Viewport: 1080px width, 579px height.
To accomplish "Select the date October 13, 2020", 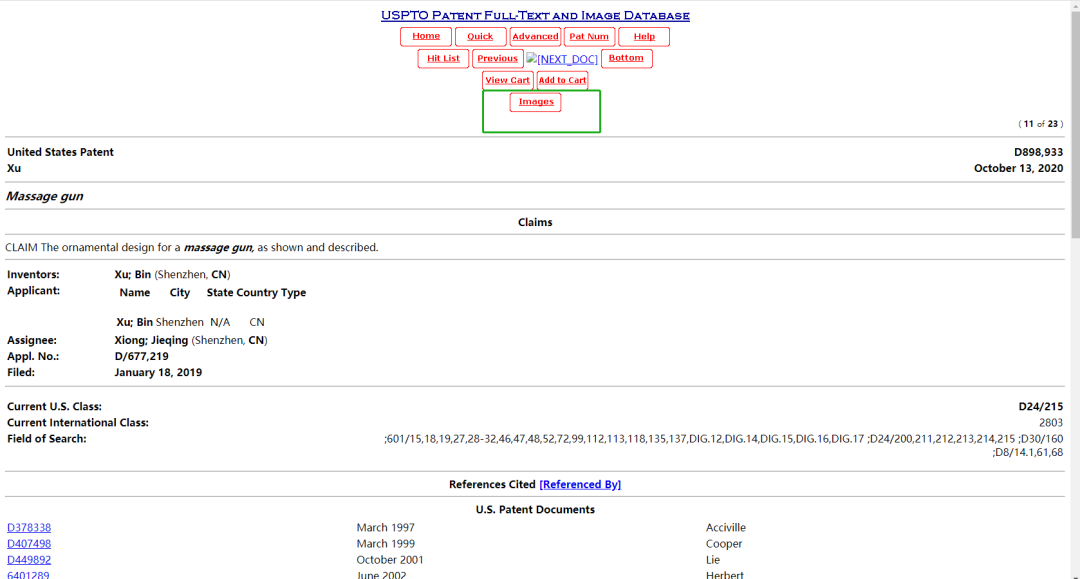I will 1018,168.
